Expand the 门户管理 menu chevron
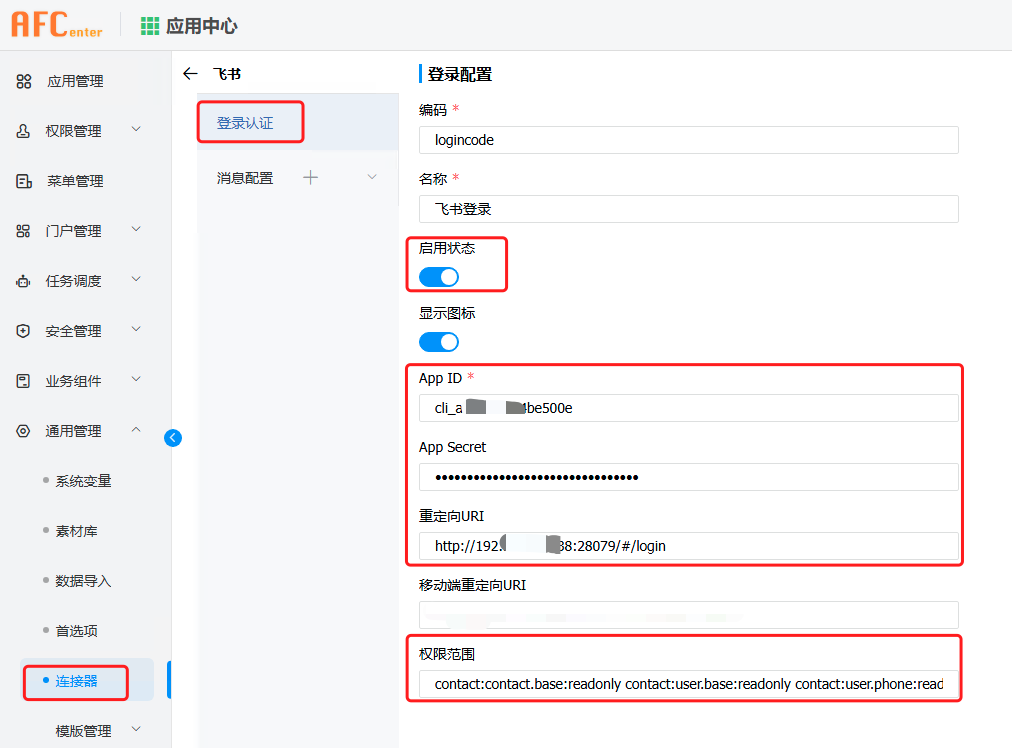1012x748 pixels. pyautogui.click(x=136, y=229)
